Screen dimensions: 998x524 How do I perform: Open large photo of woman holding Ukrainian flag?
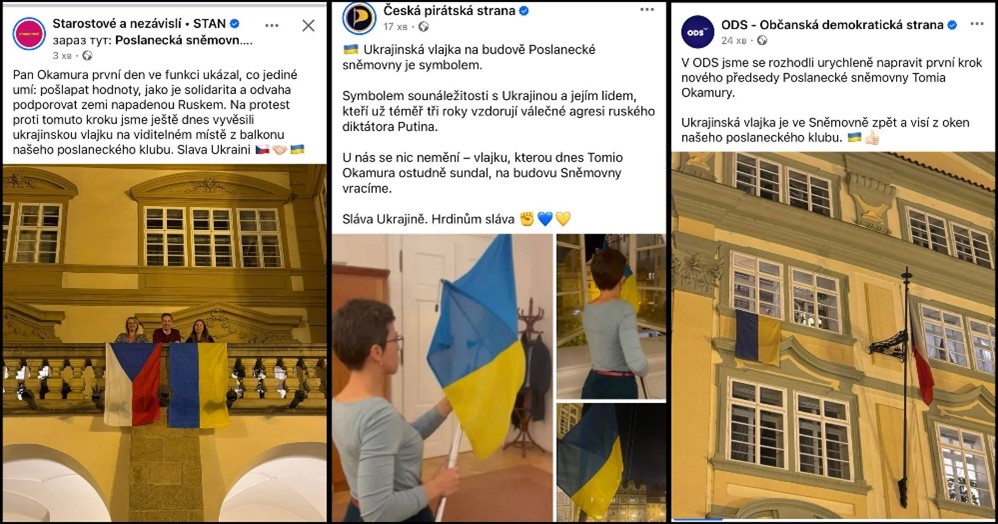442,378
